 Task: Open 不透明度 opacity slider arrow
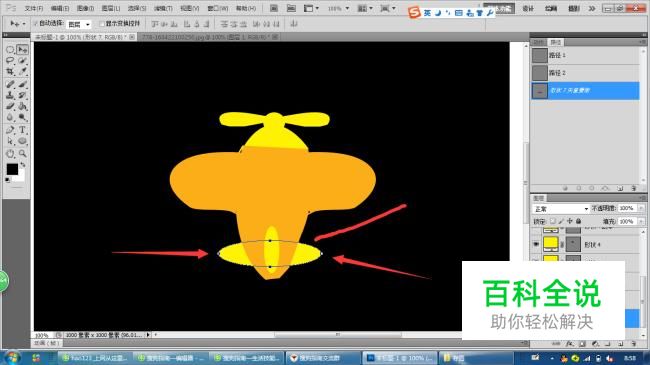tap(641, 208)
